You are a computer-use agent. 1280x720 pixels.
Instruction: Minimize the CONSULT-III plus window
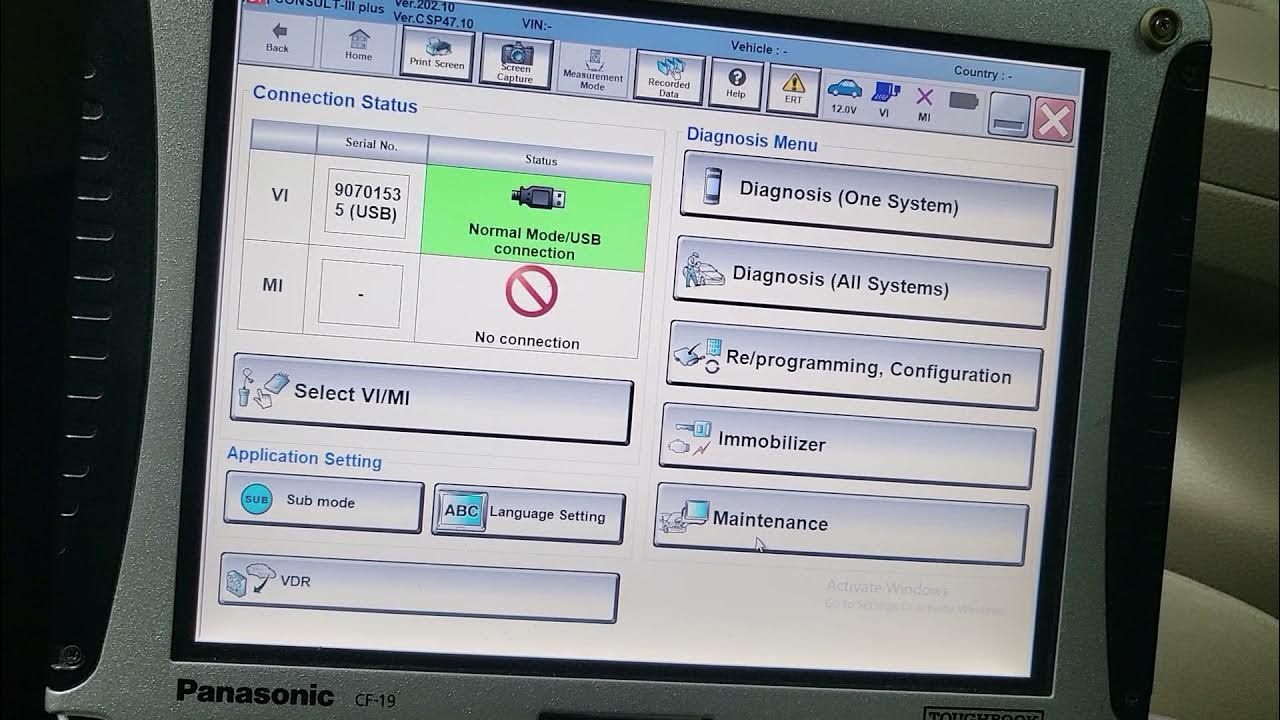(1009, 114)
